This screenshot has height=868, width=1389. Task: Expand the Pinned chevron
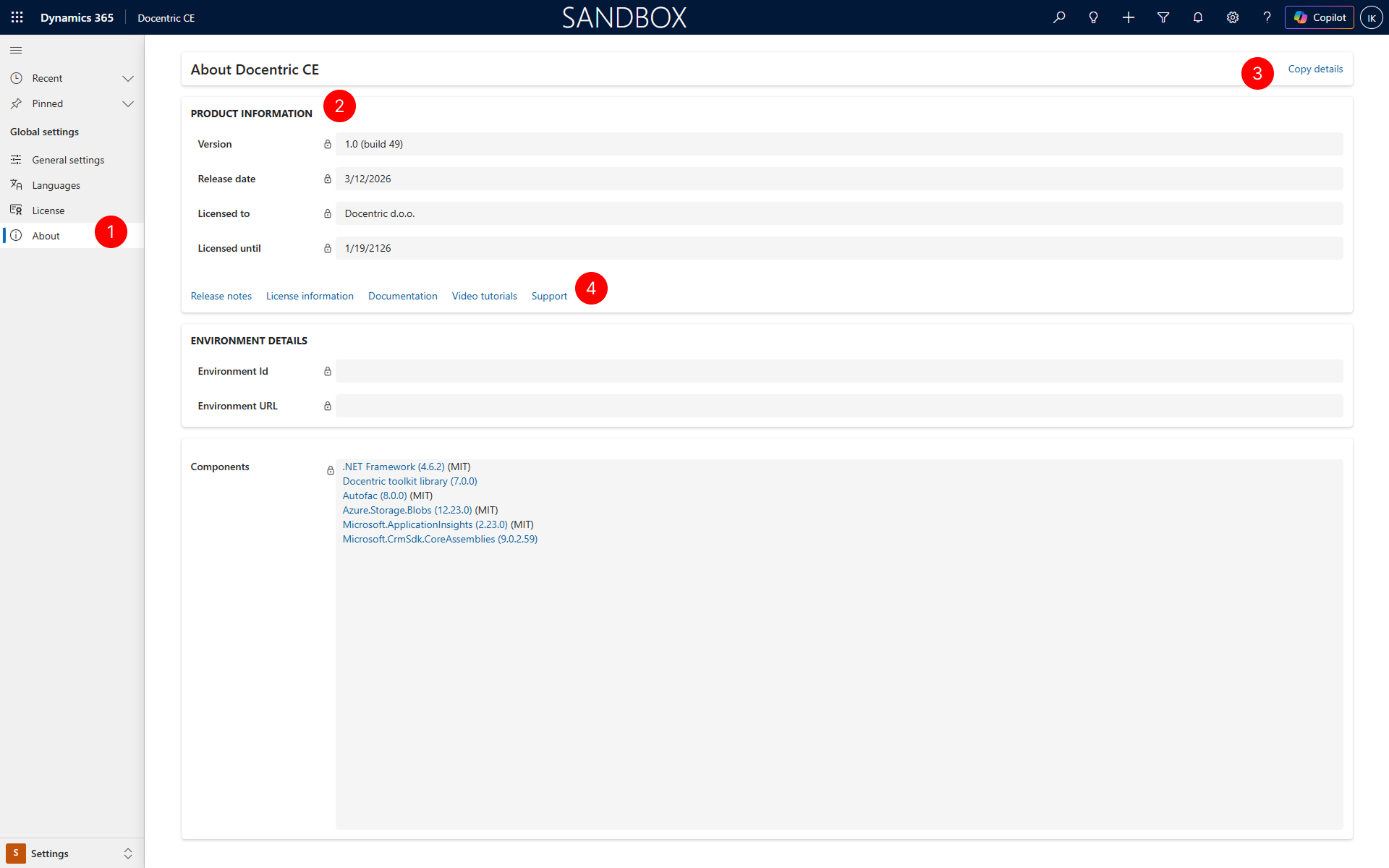(128, 103)
